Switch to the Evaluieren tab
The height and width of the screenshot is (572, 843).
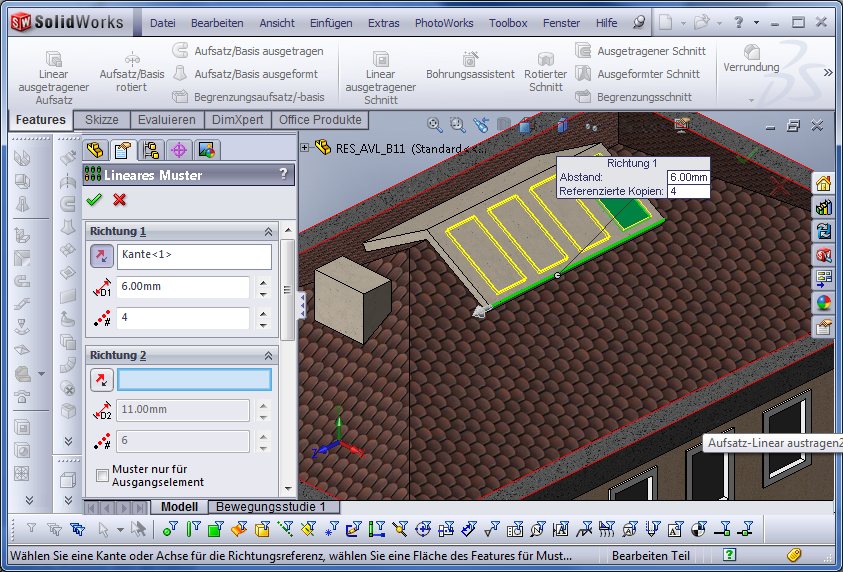[167, 120]
